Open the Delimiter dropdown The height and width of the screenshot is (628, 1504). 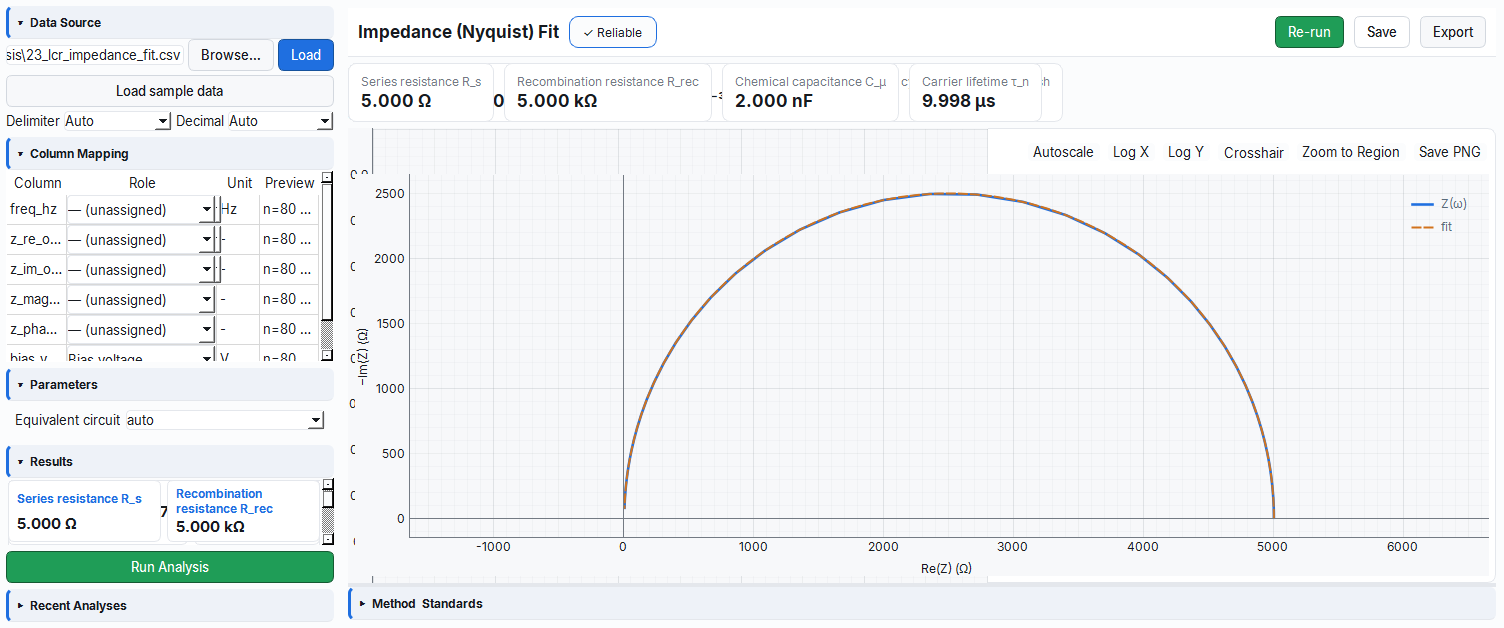tap(117, 121)
